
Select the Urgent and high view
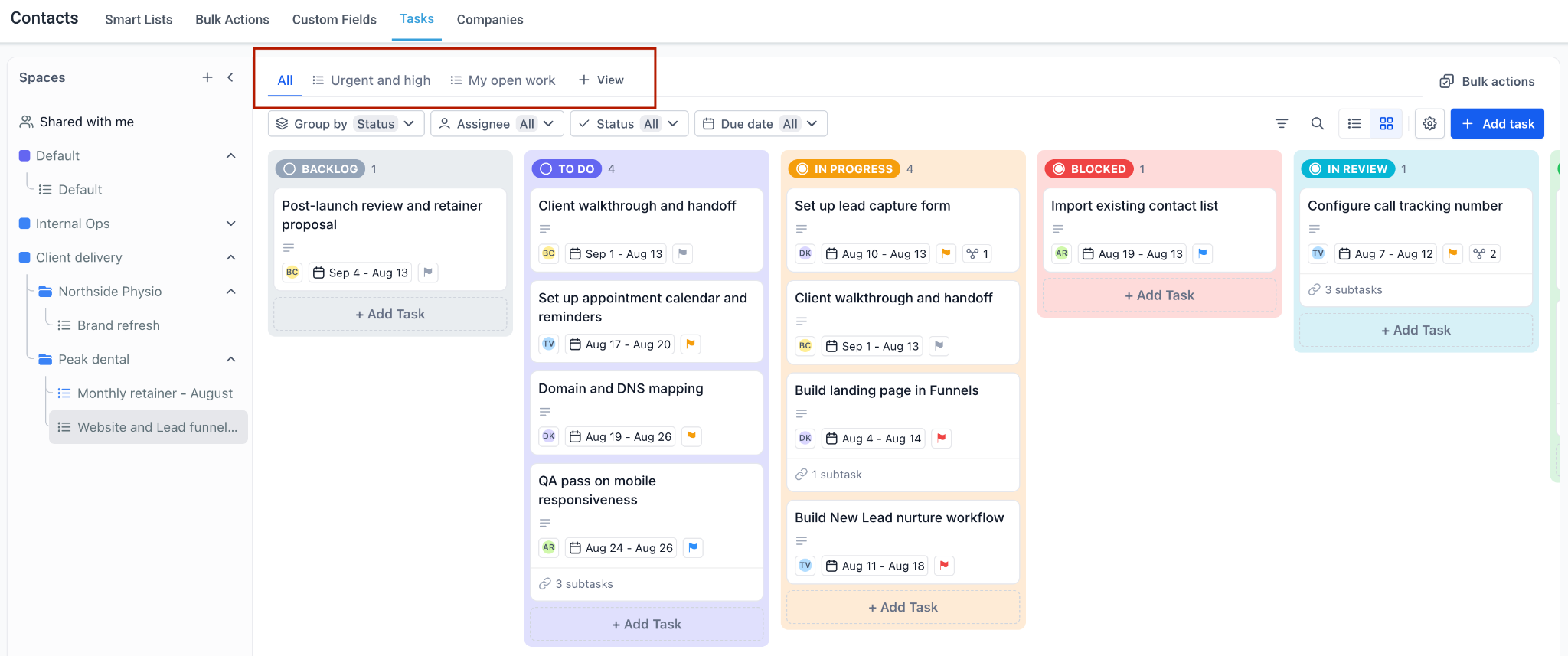(371, 80)
